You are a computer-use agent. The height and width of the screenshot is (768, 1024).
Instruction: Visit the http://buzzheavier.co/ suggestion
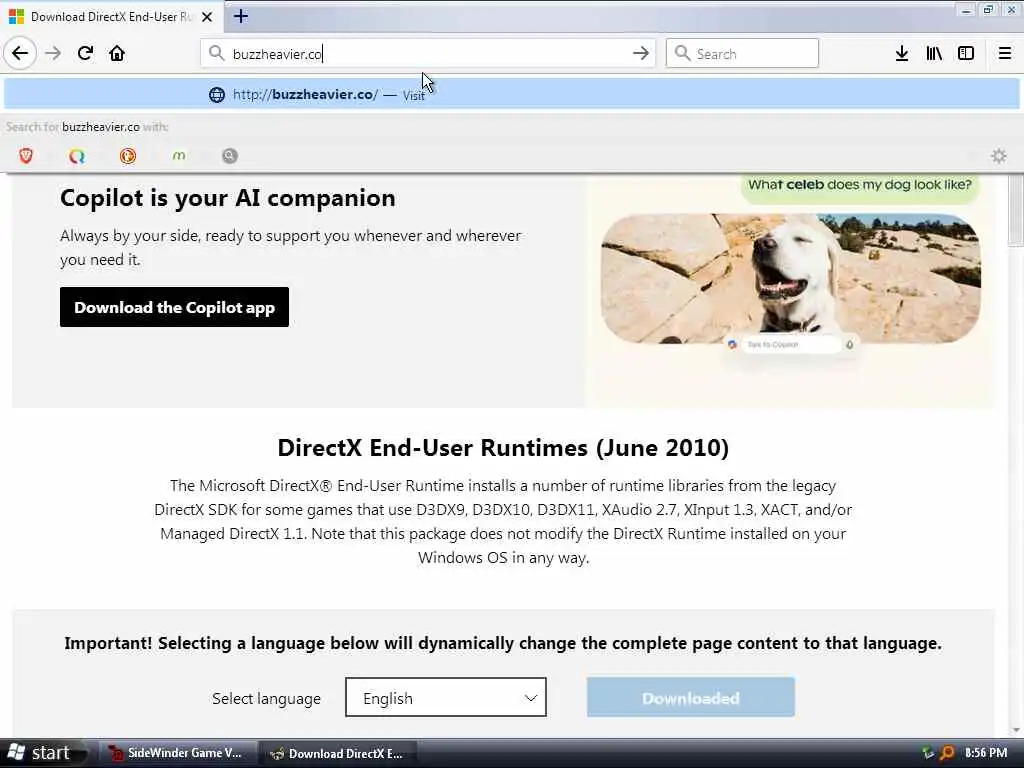511,95
